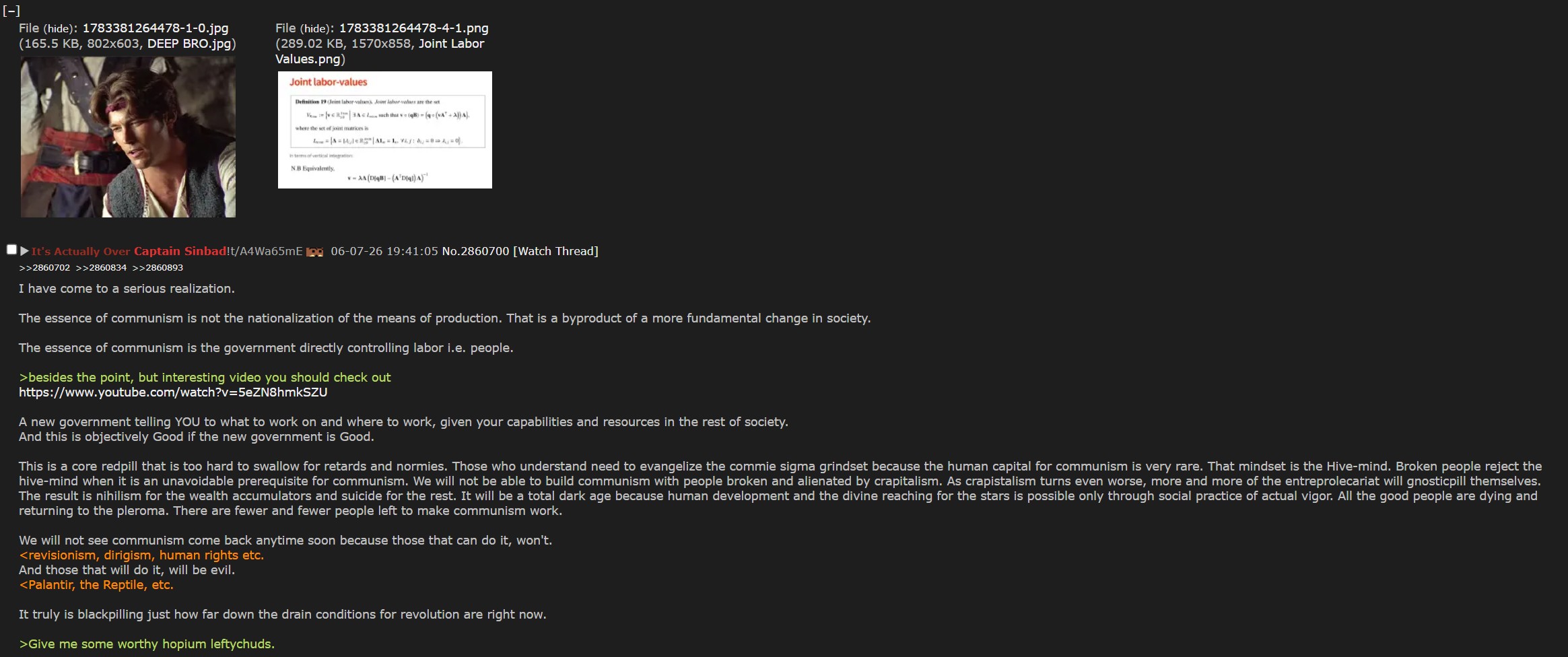
Task: Click the poster name Captain Sinbad
Action: coord(180,251)
